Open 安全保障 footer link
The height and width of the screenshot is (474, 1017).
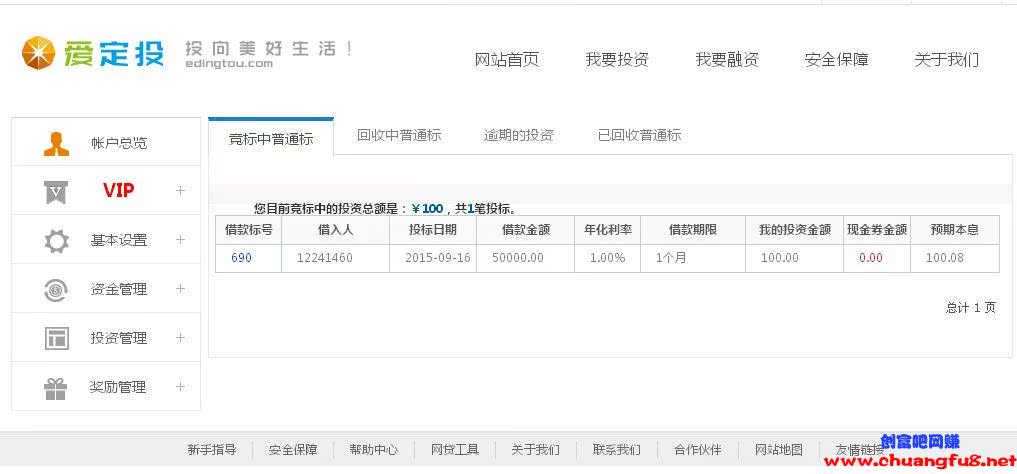293,449
